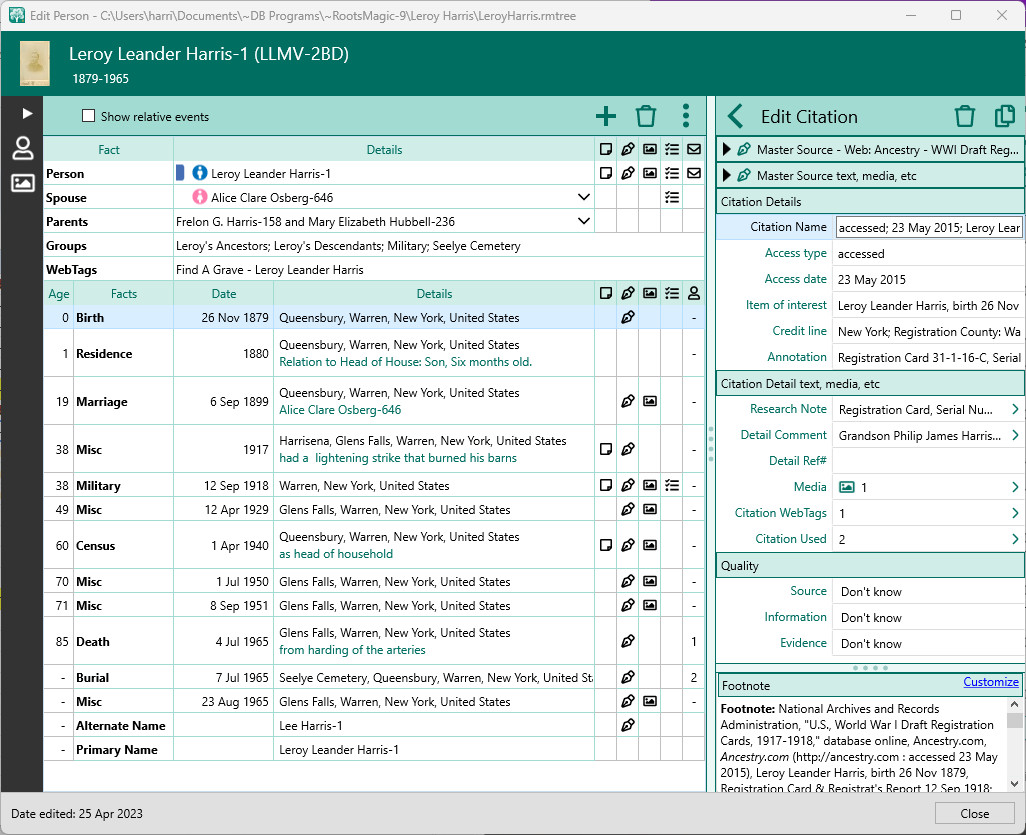Select the person silhouette icon in sidebar

[x=22, y=149]
